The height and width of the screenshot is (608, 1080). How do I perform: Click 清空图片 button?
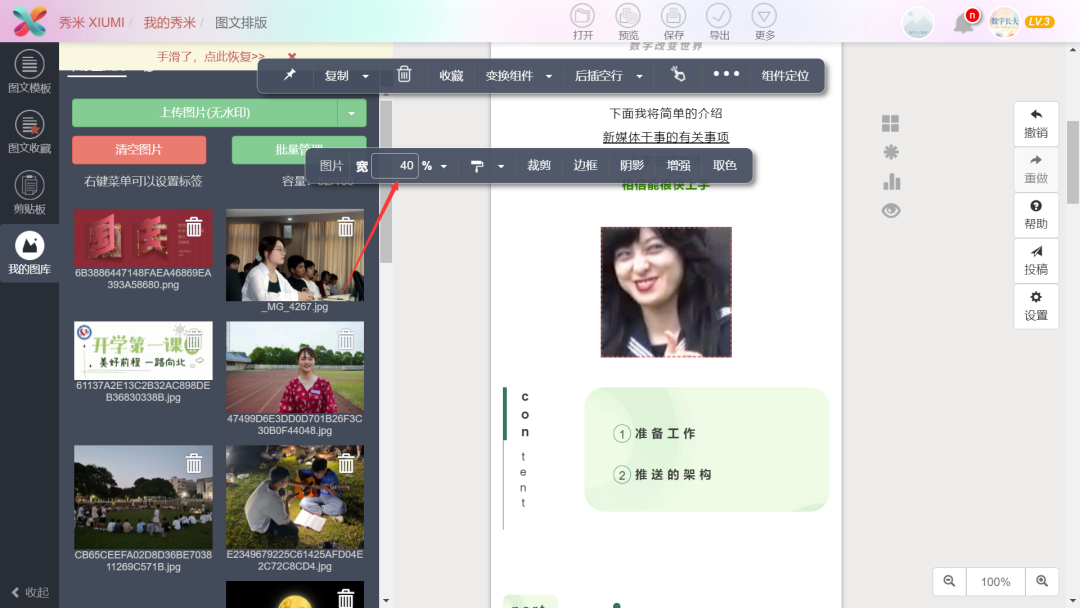139,149
